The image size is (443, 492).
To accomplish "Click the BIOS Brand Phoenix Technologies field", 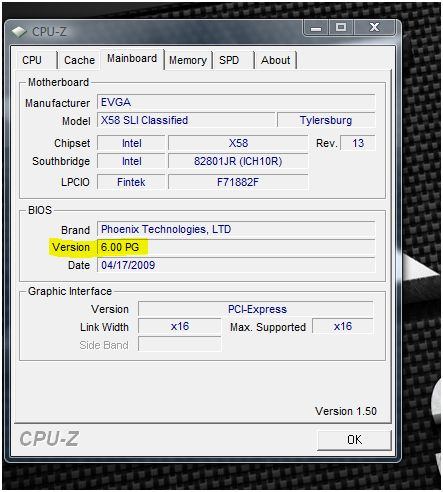I will click(236, 229).
